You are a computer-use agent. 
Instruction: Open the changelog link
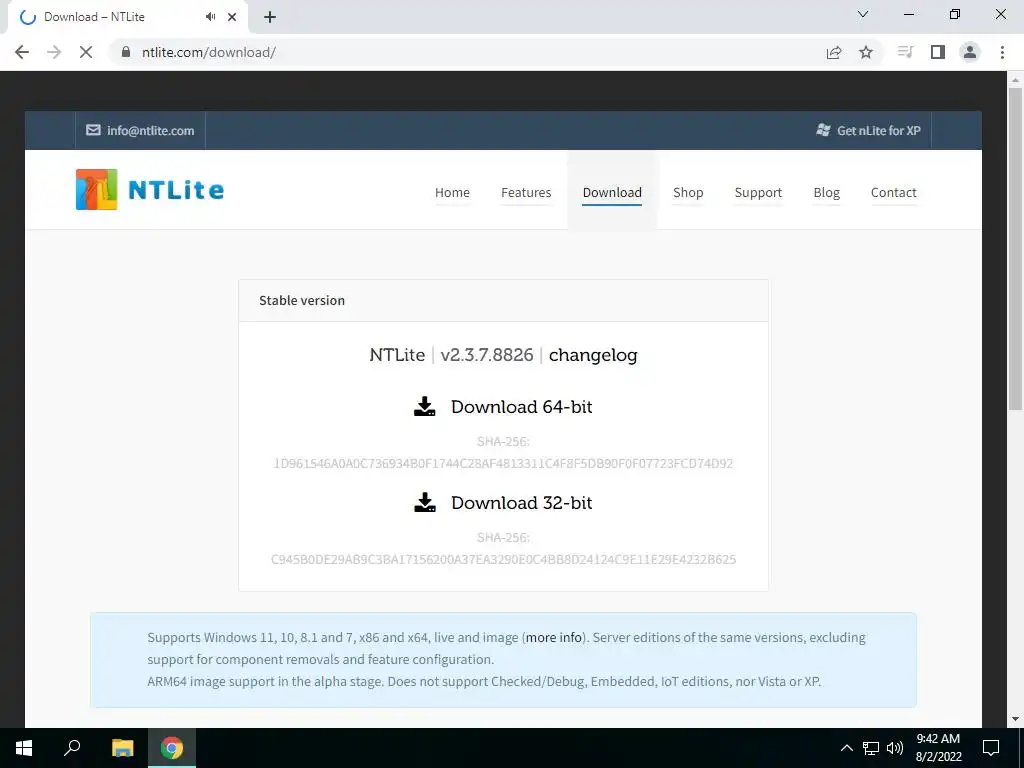[593, 355]
